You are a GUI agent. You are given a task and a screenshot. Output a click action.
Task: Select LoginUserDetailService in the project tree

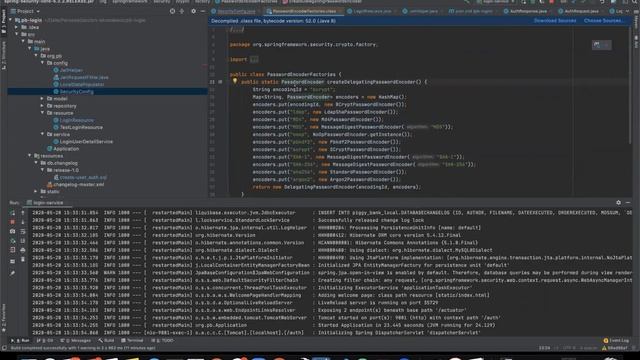[x=86, y=142]
